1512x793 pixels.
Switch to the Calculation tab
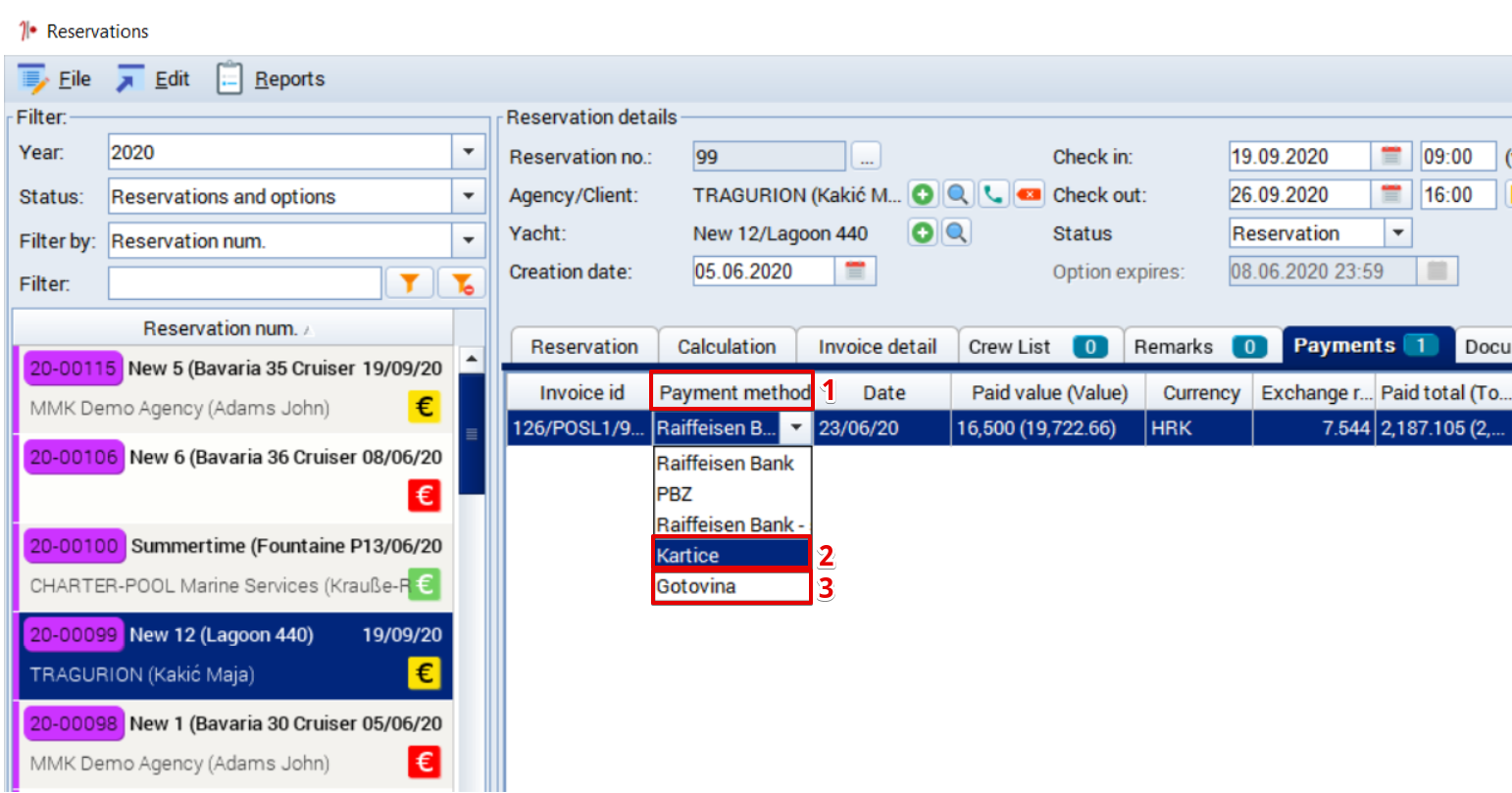(x=727, y=346)
